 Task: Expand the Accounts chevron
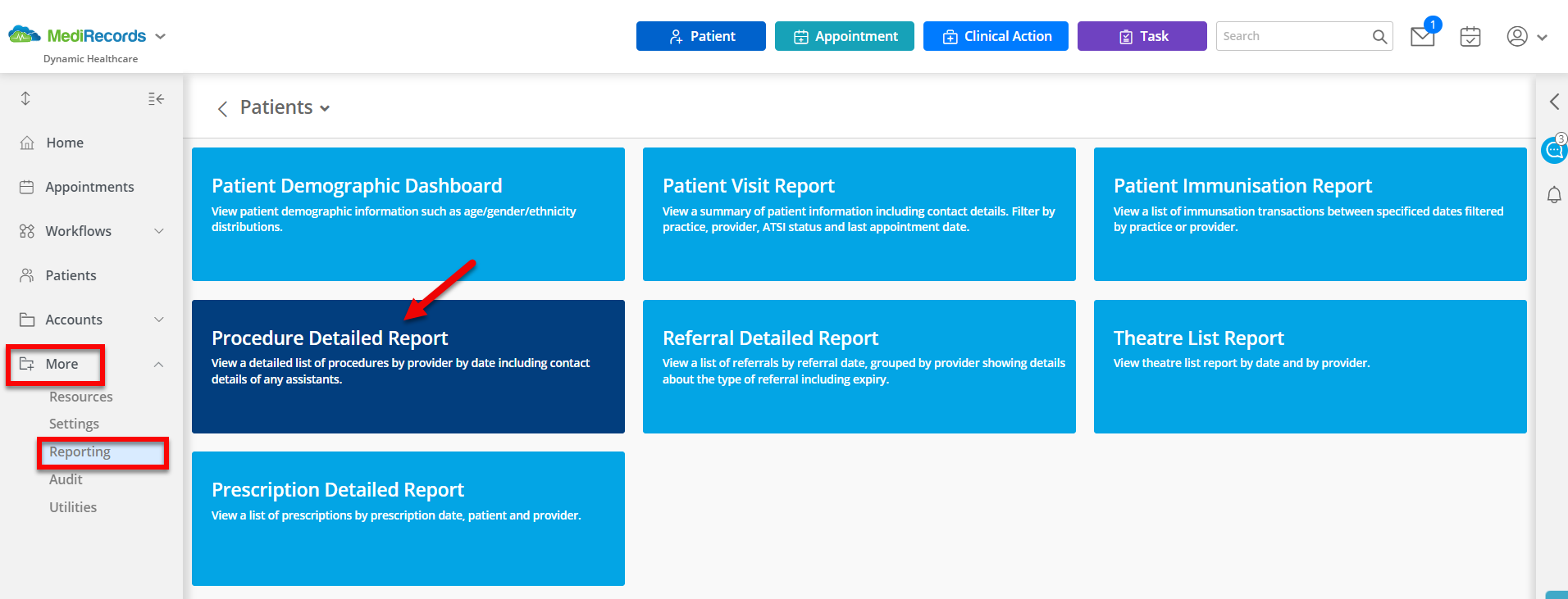(x=159, y=320)
